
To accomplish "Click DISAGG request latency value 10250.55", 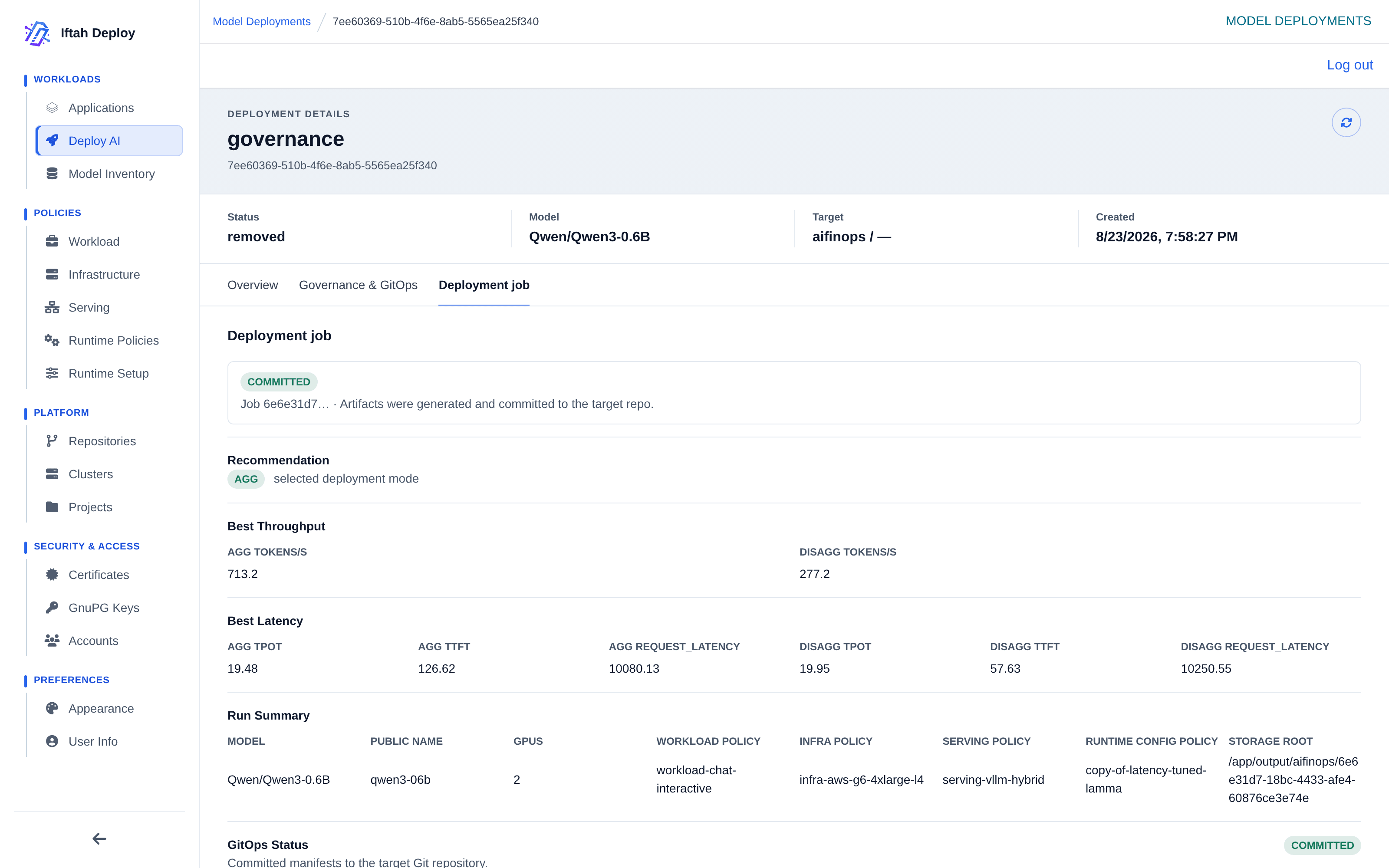I will click(1206, 669).
